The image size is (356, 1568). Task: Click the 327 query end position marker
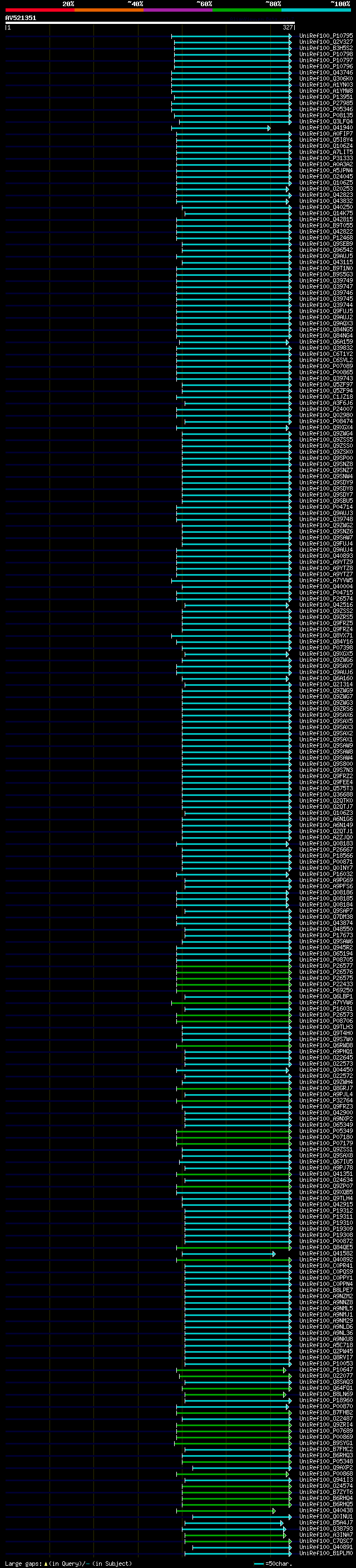point(288,27)
